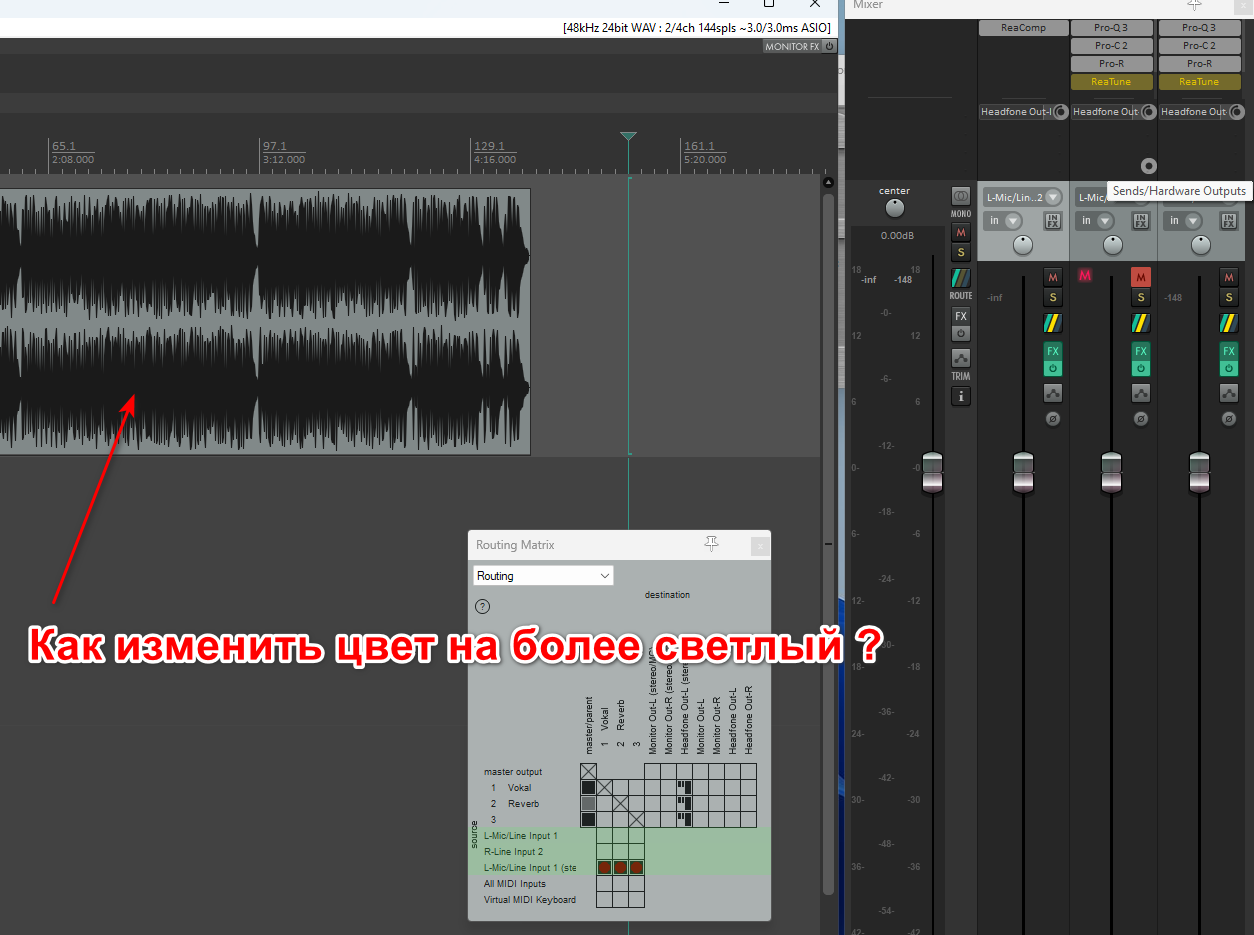Open green FX button on ReaComp strip
This screenshot has height=935, width=1254.
(1052, 351)
